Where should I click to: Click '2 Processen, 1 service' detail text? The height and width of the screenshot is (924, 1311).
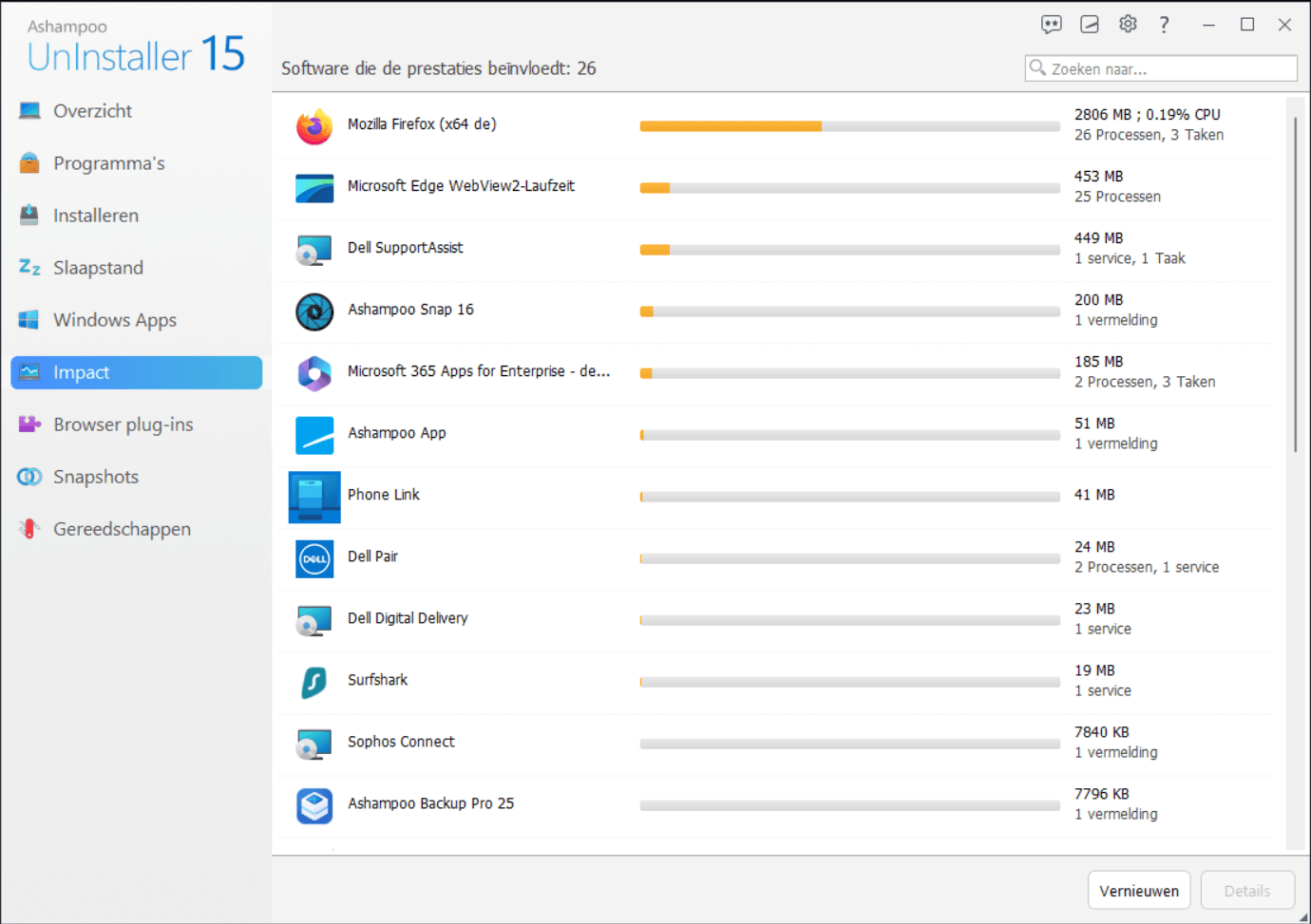tap(1147, 567)
